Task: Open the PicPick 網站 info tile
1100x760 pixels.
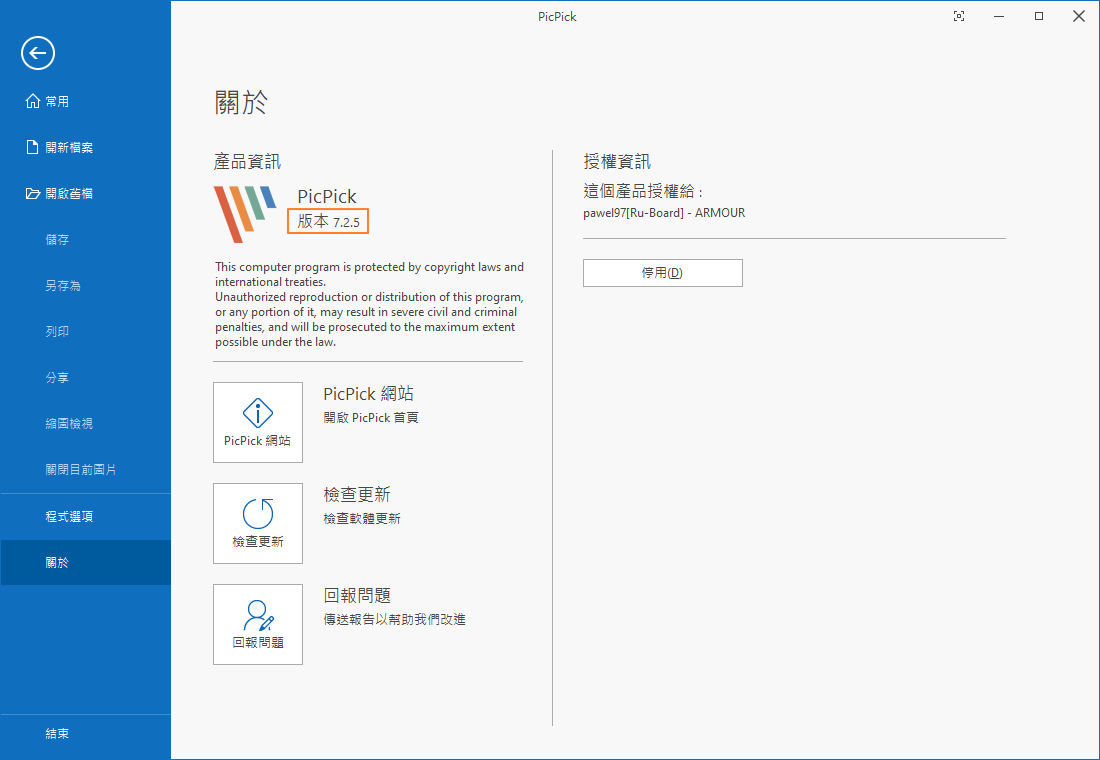Action: 257,422
